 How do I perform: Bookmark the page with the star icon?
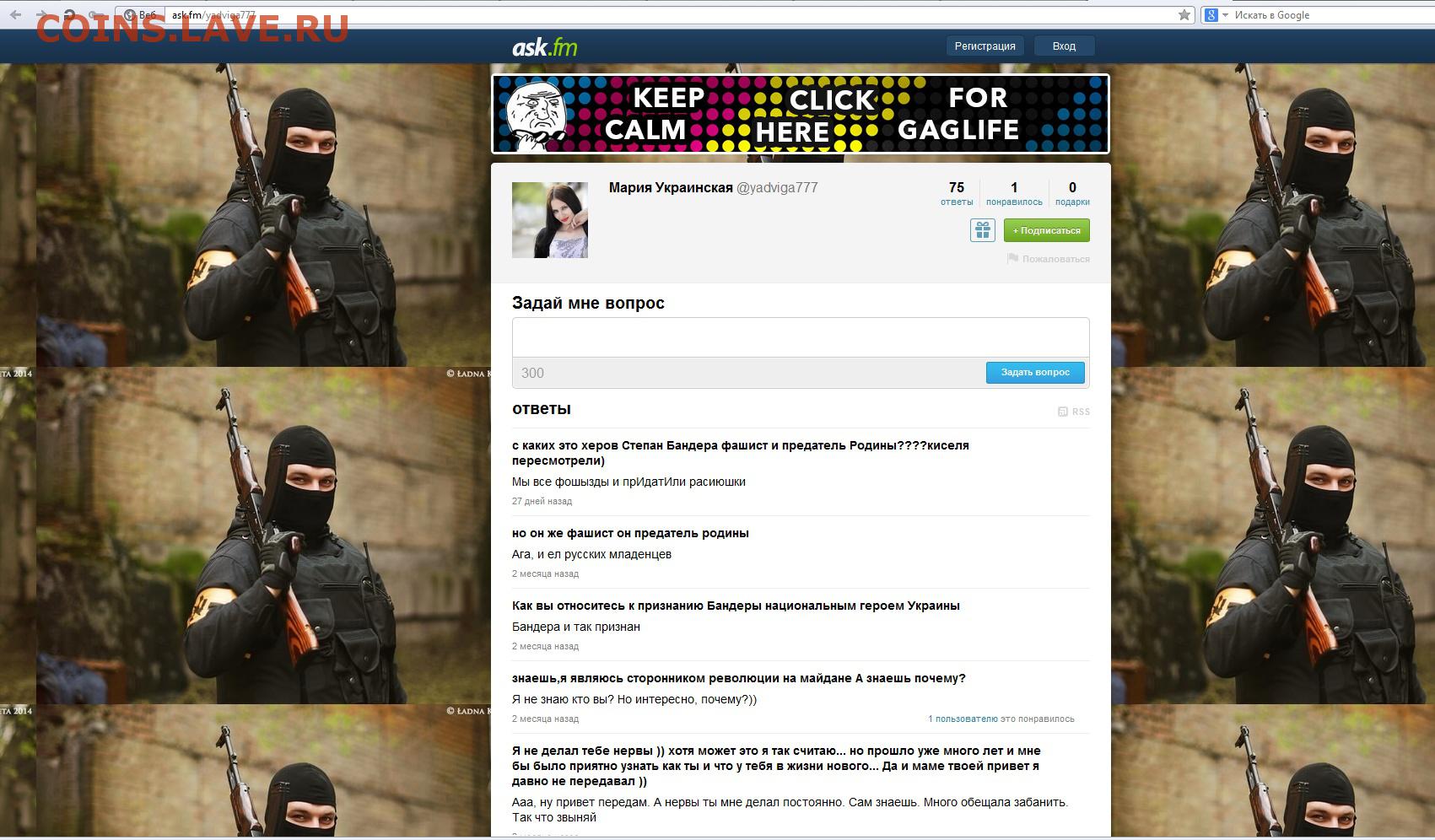click(1184, 14)
